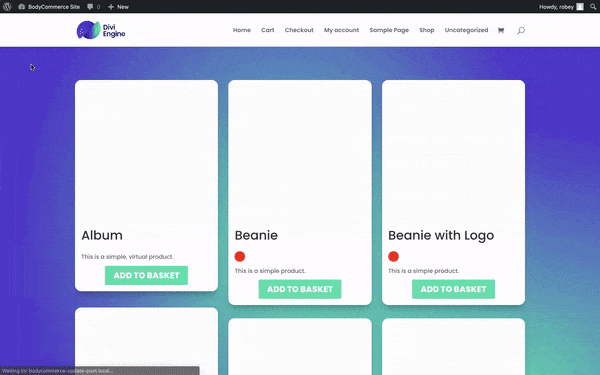Click the Beanie product image area
The width and height of the screenshot is (600, 375).
[300, 153]
